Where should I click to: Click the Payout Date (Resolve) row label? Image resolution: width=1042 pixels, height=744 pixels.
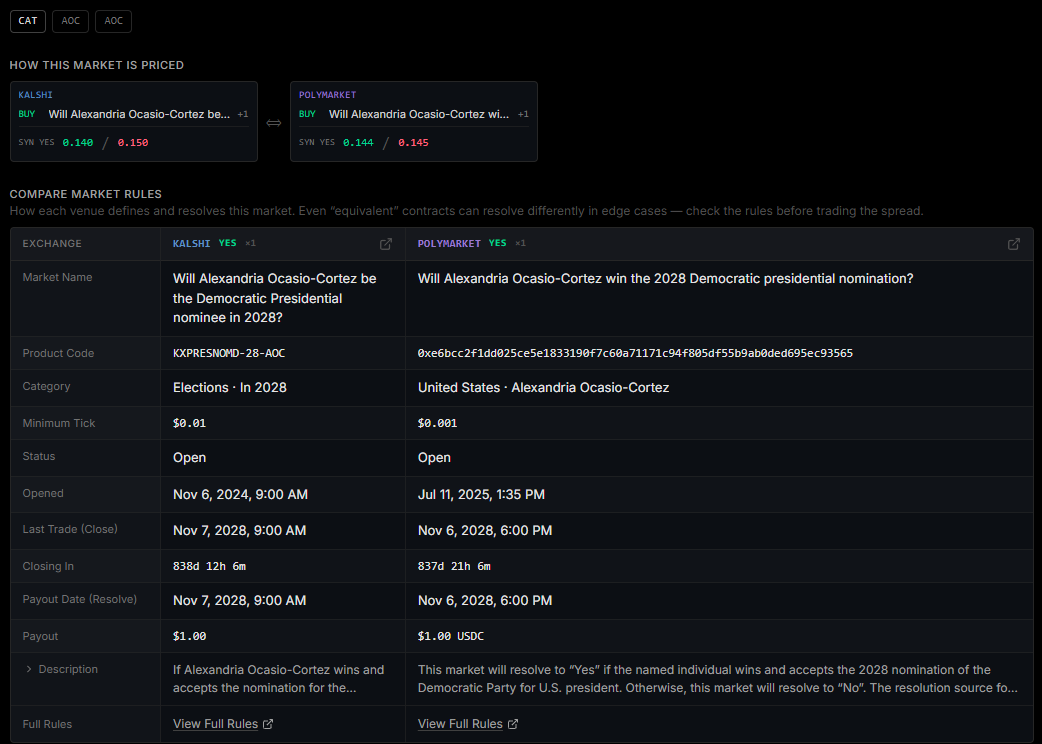coord(80,599)
